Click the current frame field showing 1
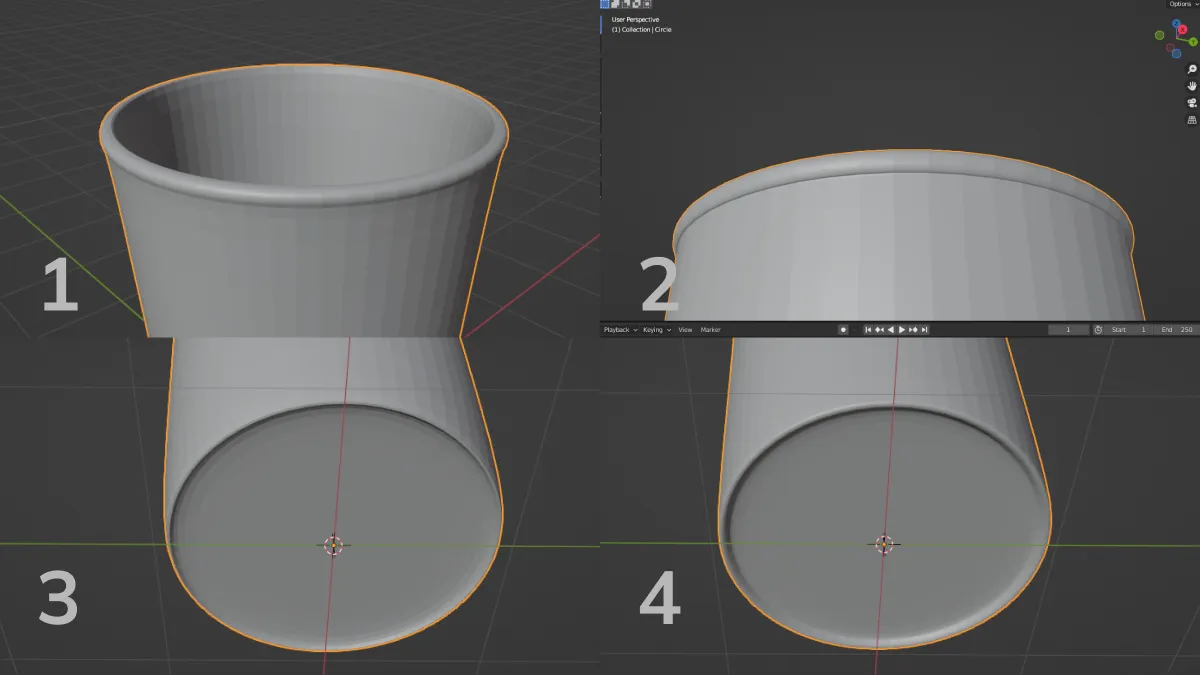 tap(1068, 330)
